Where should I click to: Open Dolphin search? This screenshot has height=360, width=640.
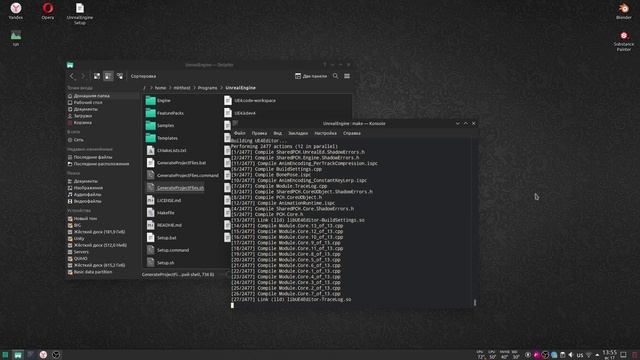tap(335, 76)
